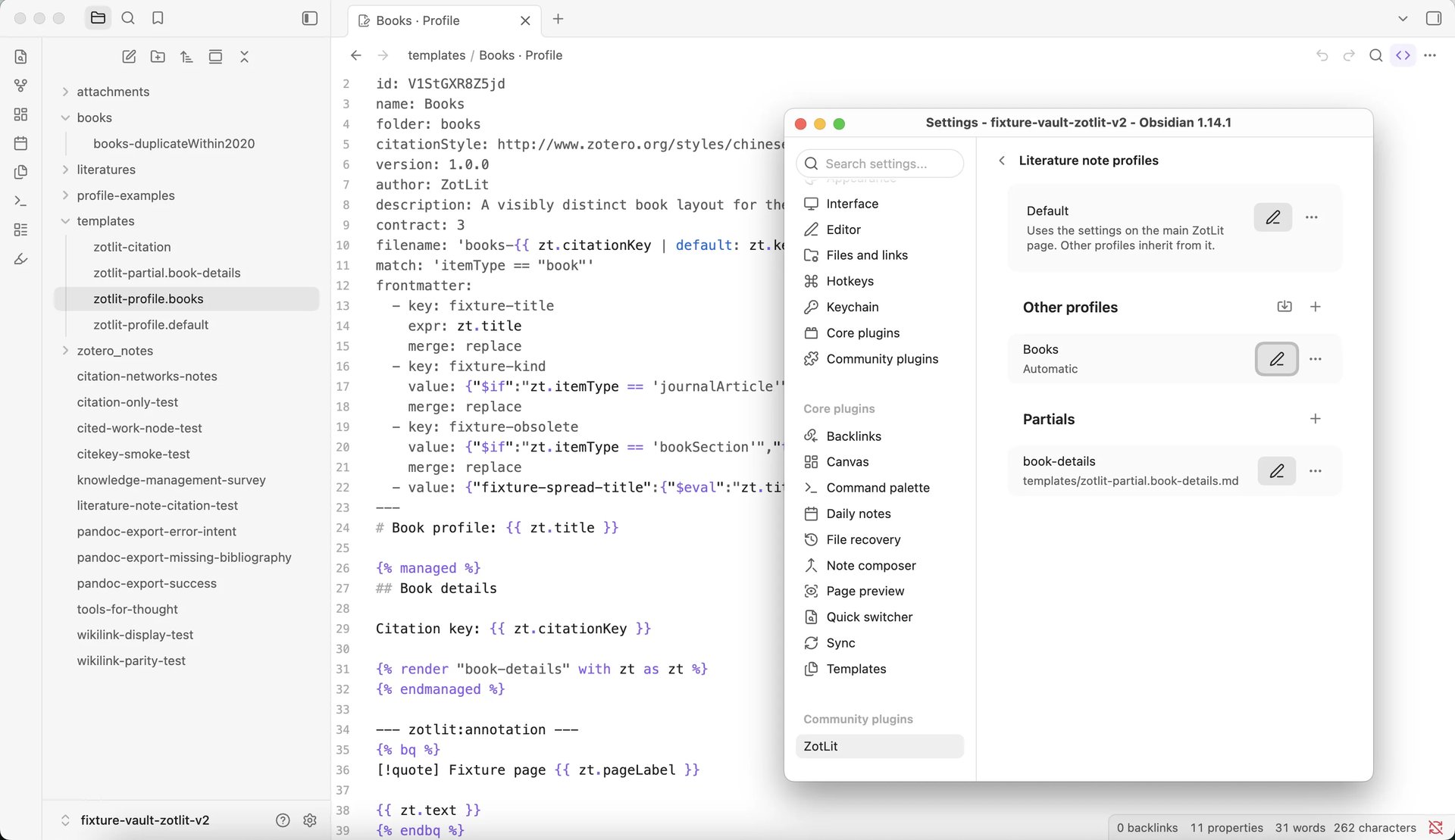Viewport: 1455px width, 840px height.
Task: Open the file explorer sidebar tab
Action: click(x=98, y=18)
